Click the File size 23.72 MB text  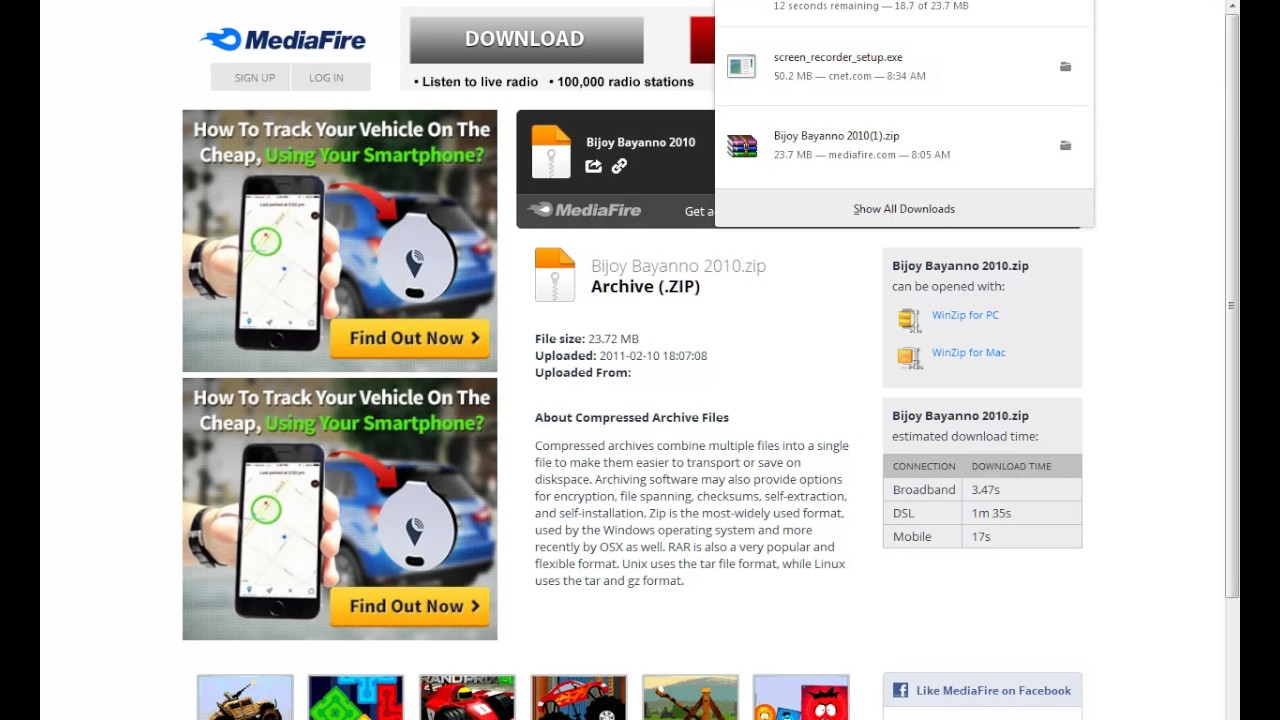coord(587,339)
